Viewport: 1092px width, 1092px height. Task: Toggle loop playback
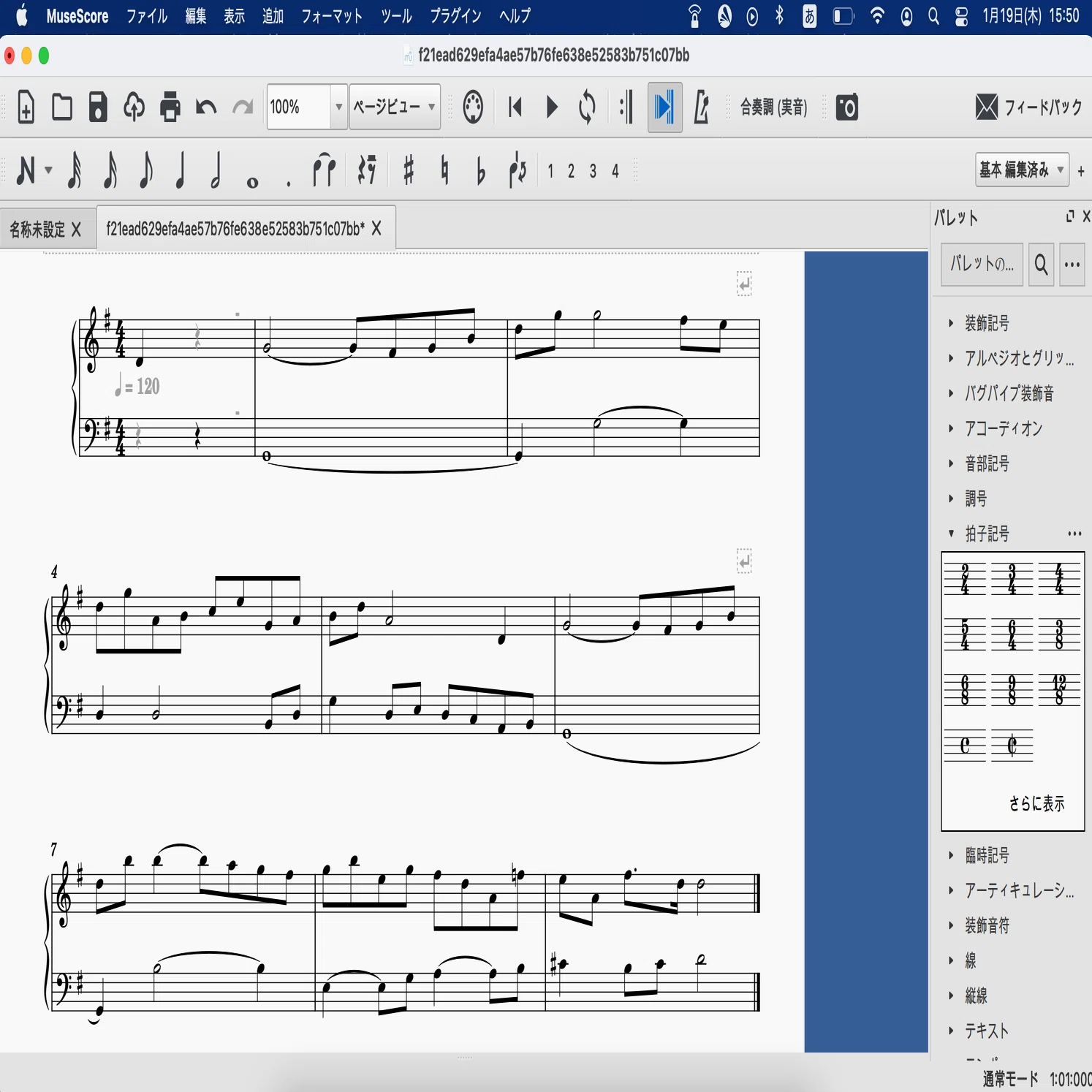pyautogui.click(x=587, y=107)
